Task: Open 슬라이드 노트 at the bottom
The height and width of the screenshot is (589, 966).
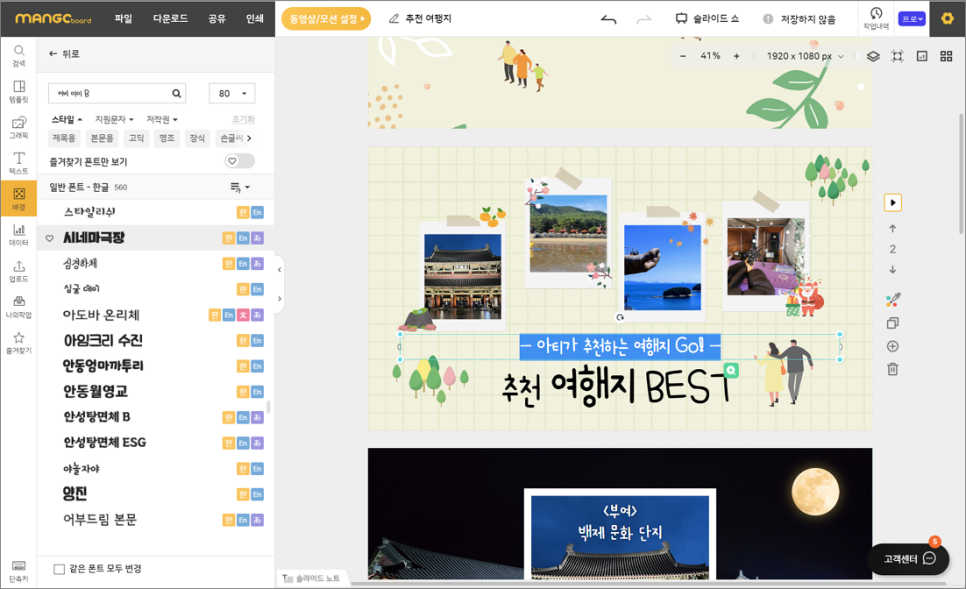Action: point(311,579)
